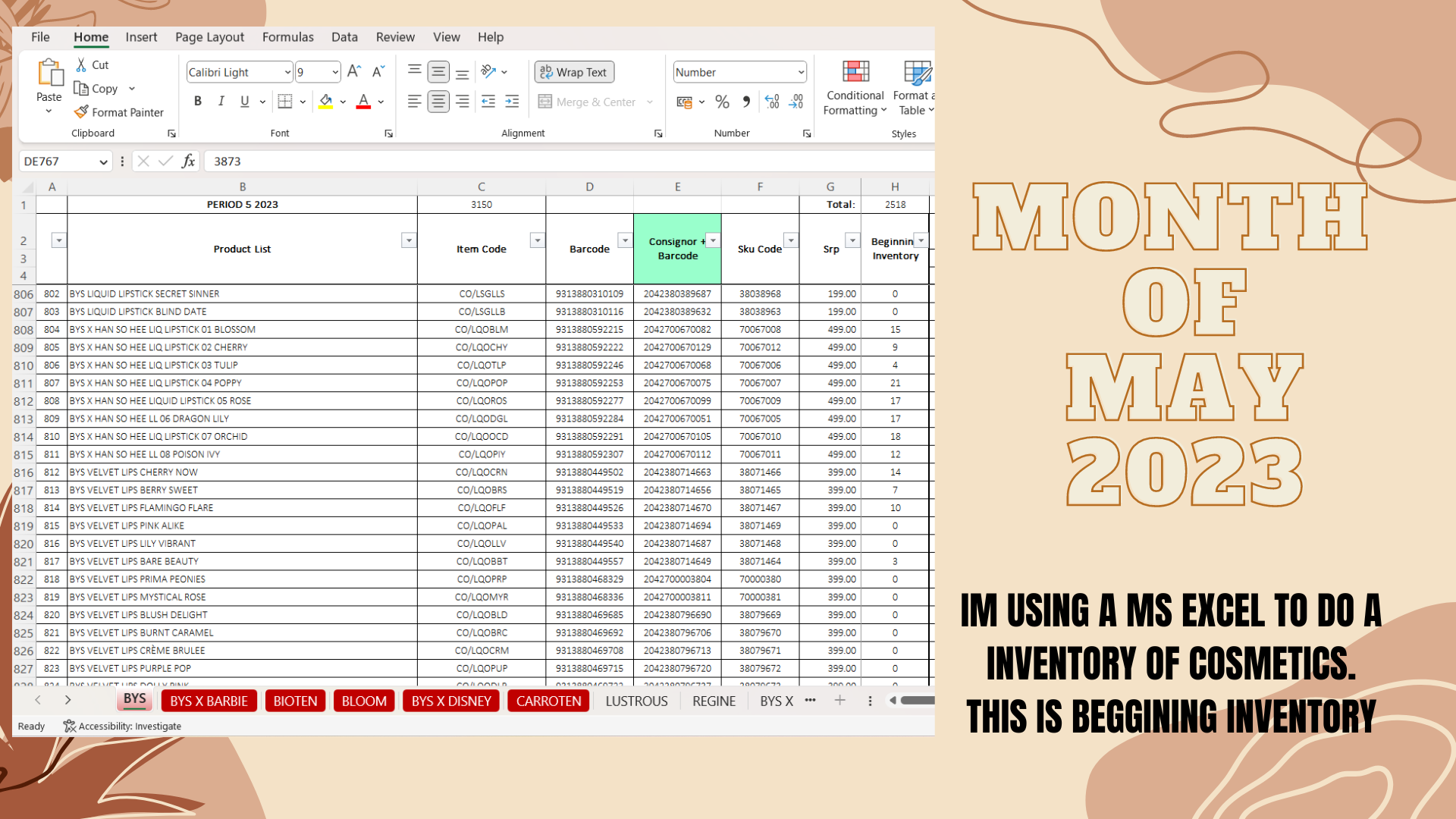Click the Format Painter icon

point(82,112)
